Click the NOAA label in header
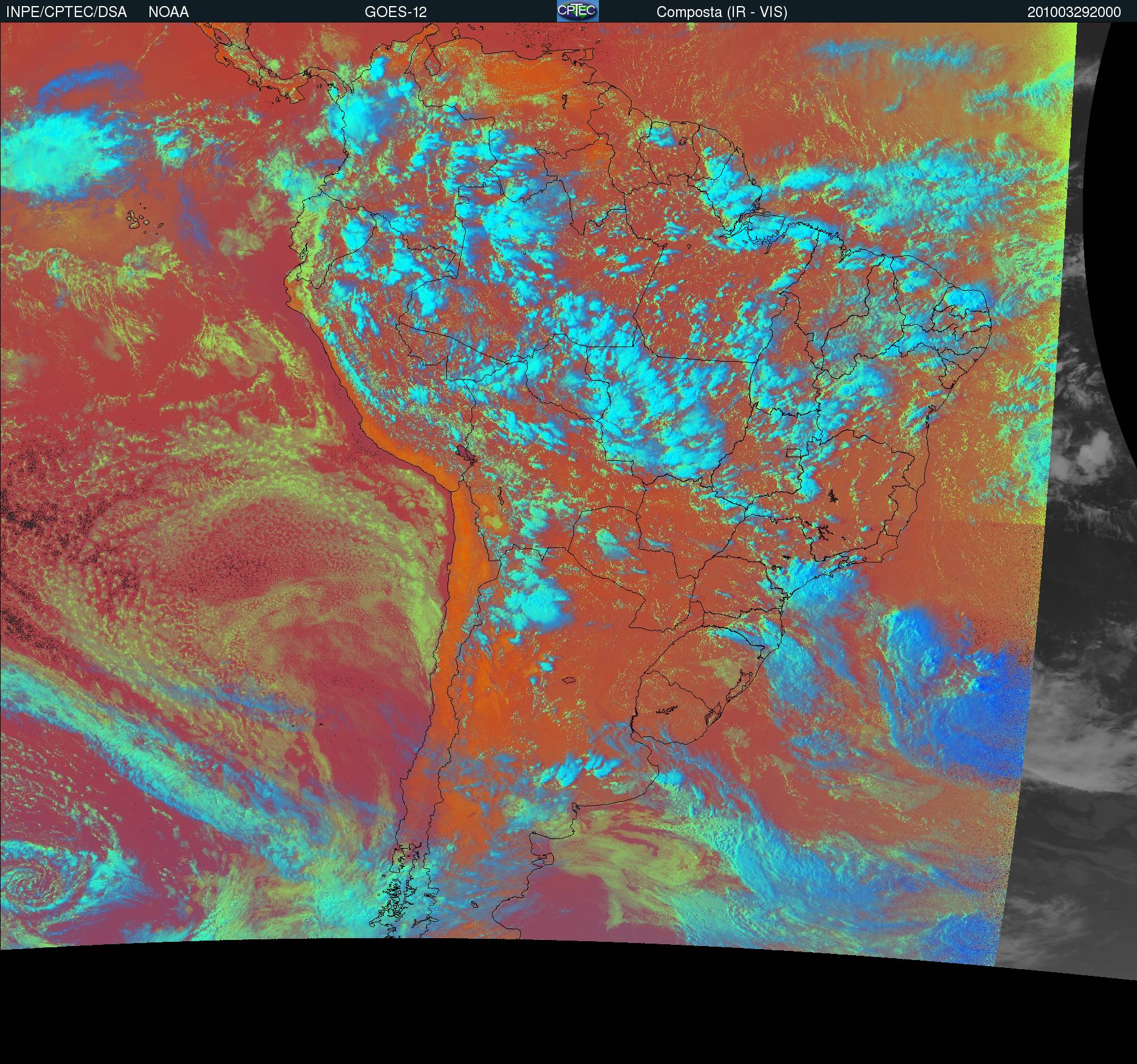Image resolution: width=1137 pixels, height=1064 pixels. pyautogui.click(x=168, y=12)
